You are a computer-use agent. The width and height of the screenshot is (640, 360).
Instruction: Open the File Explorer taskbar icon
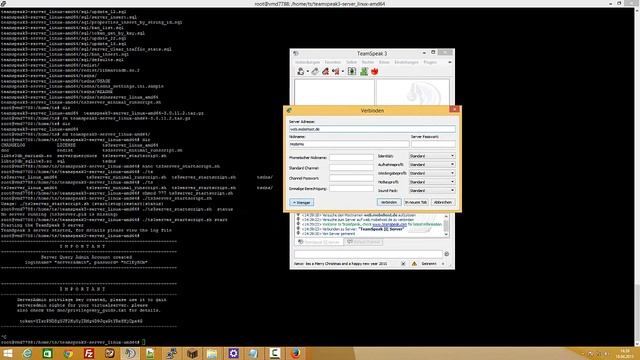click(x=213, y=353)
